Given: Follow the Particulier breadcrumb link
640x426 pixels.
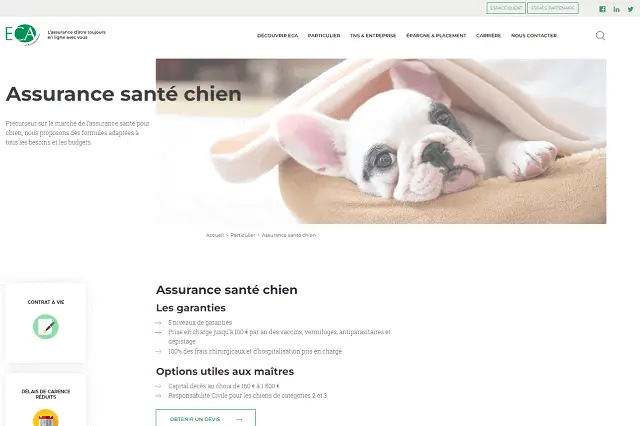Looking at the screenshot, I should 243,235.
